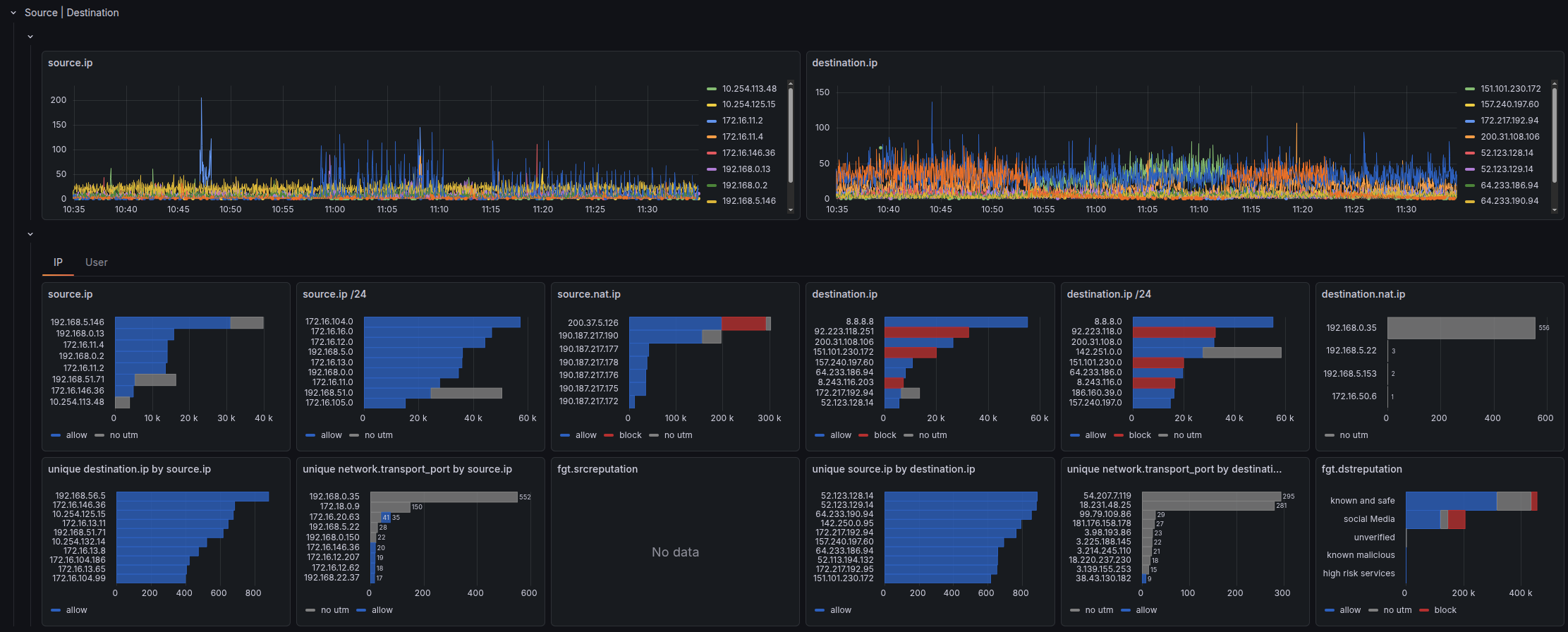Click gray no utm marker in destination.nat.ip

1329,435
